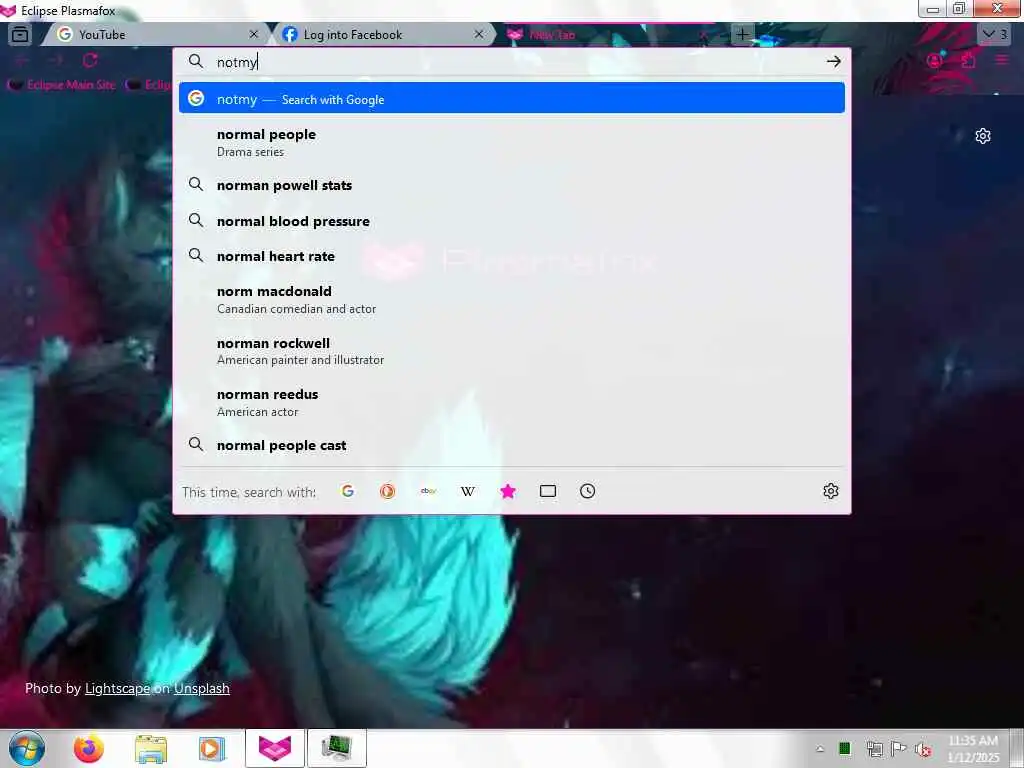Select Eclipse Plasmafox taskbar button
1024x768 pixels.
click(x=275, y=748)
